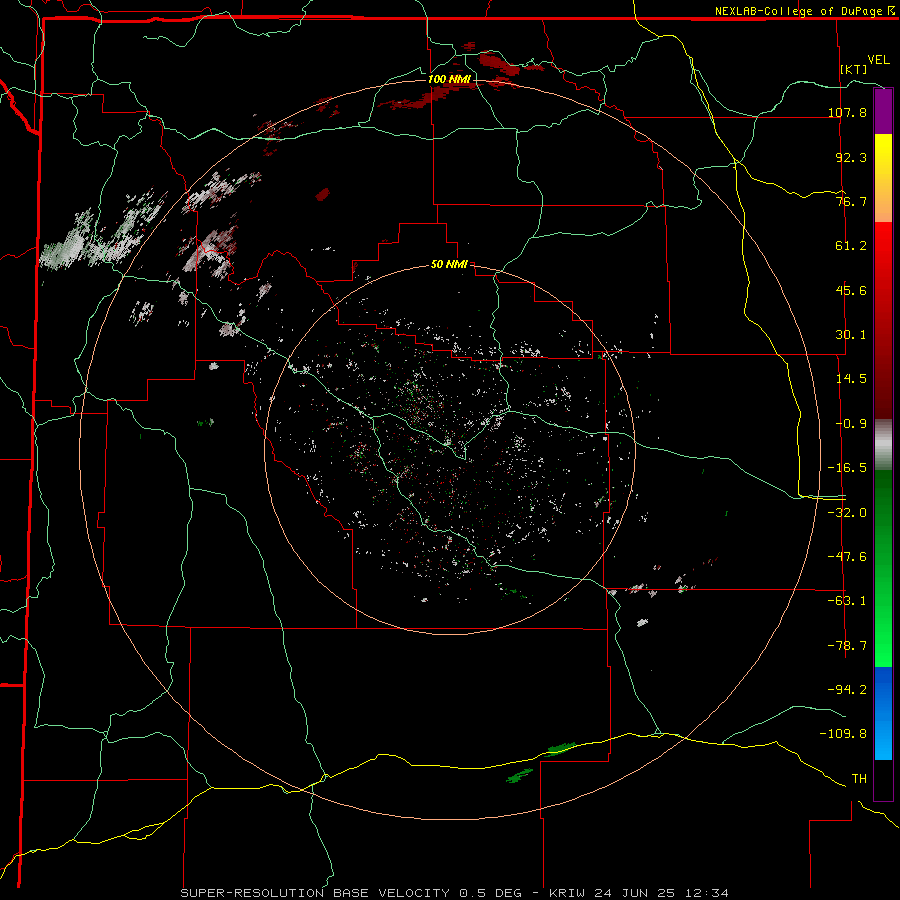This screenshot has height=900, width=900.
Task: Click the -109.8 value on velocity scale
Action: pos(843,734)
